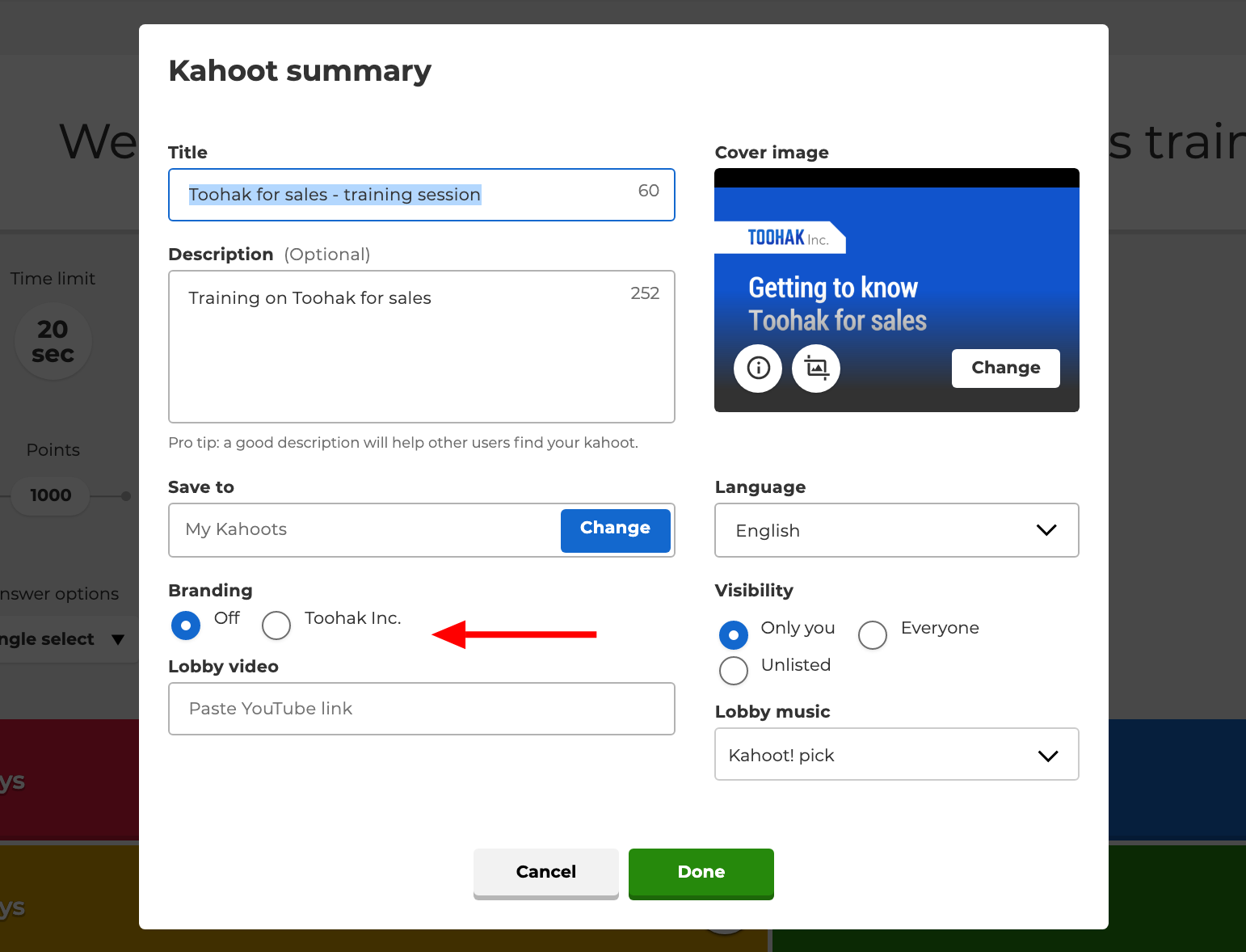Select Toohak Inc. branding option
Image resolution: width=1246 pixels, height=952 pixels.
pos(276,626)
